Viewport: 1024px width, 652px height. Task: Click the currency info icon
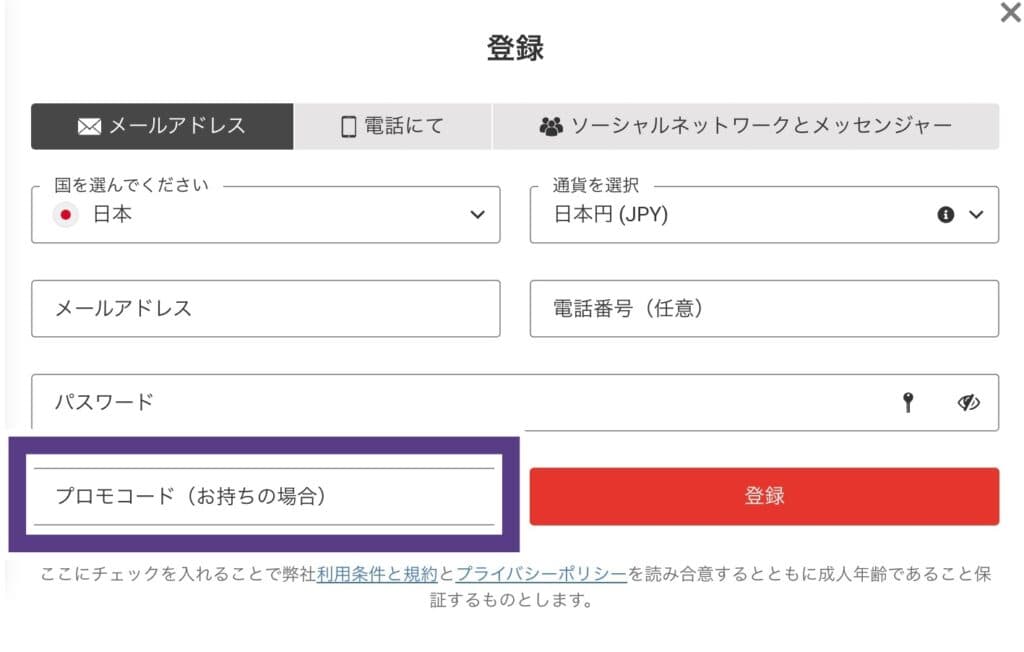point(945,215)
